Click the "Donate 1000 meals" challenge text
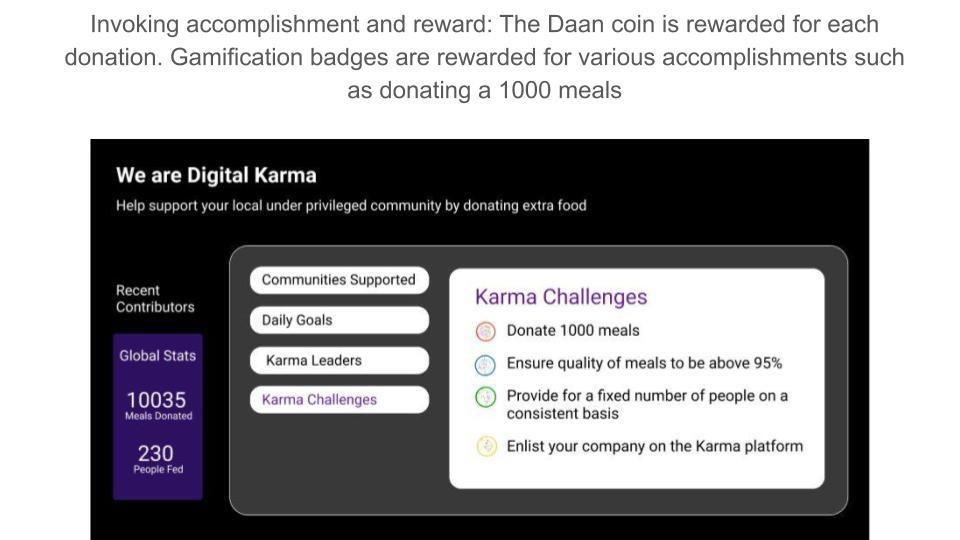Image resolution: width=960 pixels, height=540 pixels. point(573,331)
